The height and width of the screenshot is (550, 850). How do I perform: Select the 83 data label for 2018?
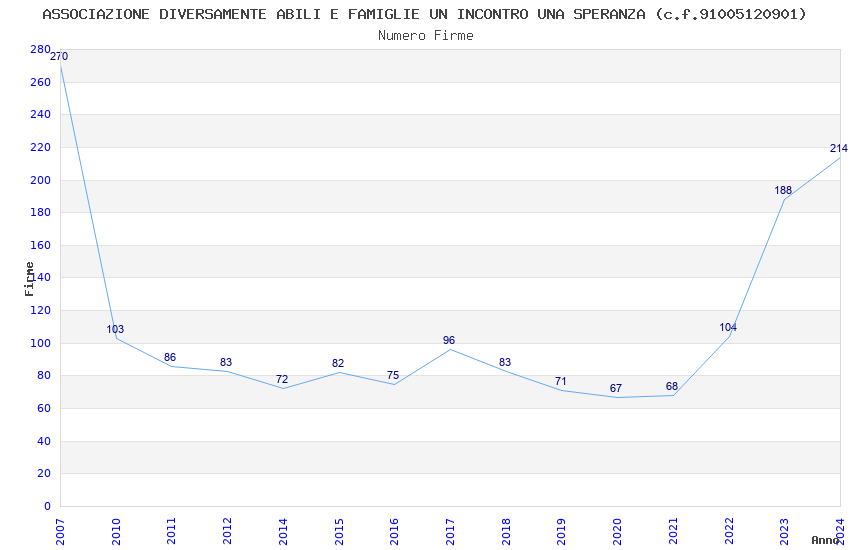coord(505,362)
